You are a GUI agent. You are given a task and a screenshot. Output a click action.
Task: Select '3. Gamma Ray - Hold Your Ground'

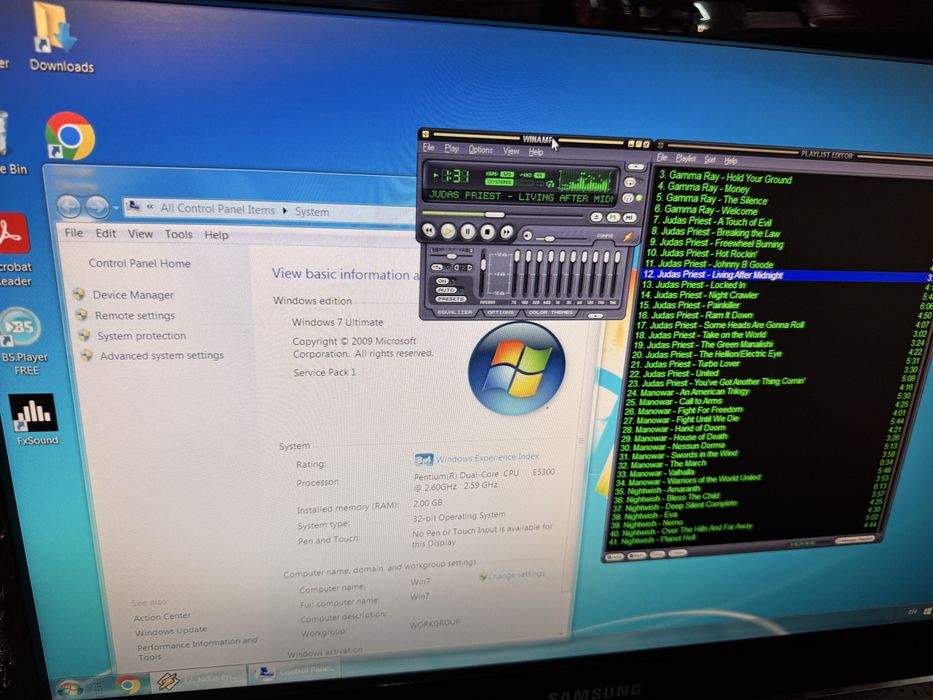coord(725,177)
